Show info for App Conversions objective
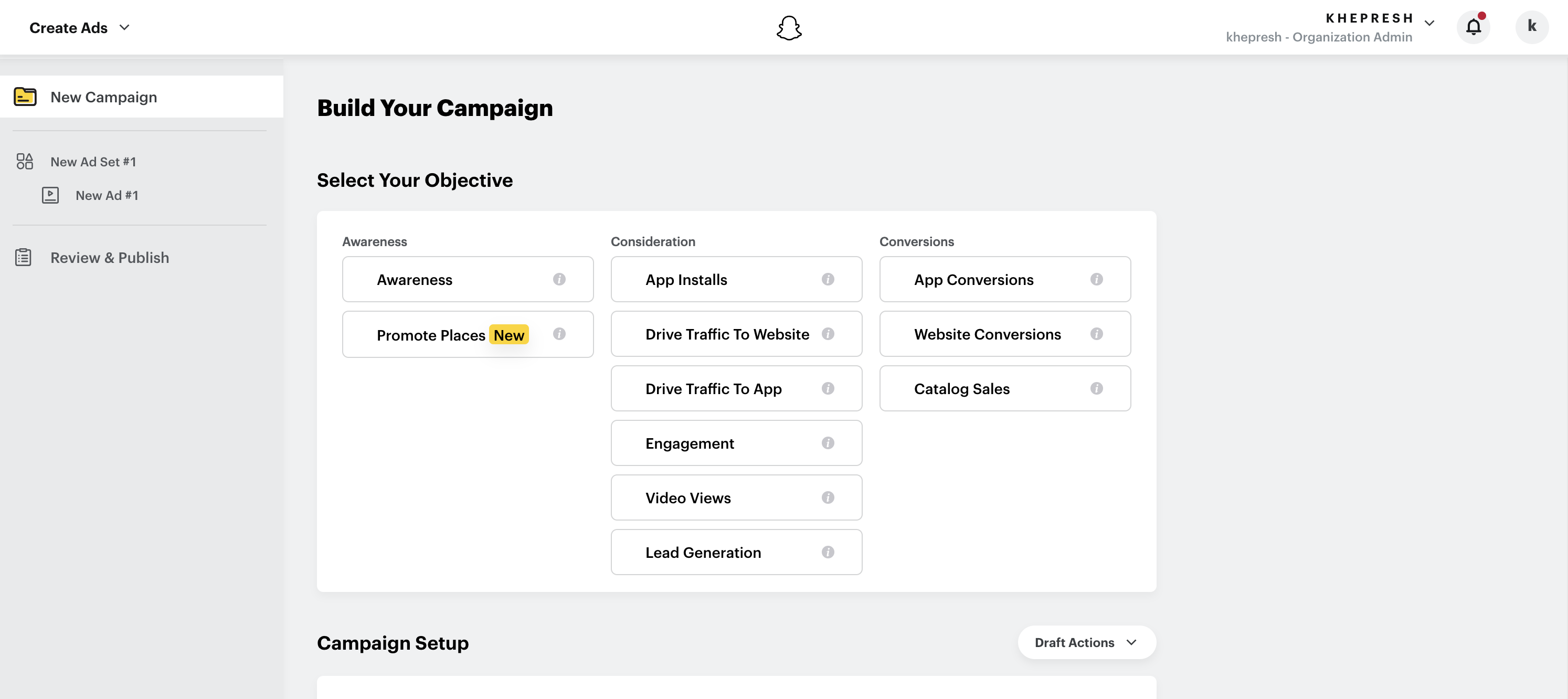This screenshot has width=1568, height=699. pos(1096,280)
